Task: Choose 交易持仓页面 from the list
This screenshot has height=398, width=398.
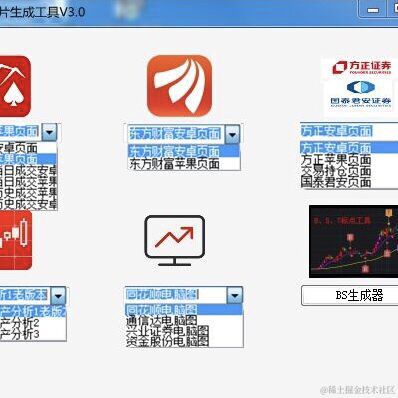Action: click(x=349, y=171)
